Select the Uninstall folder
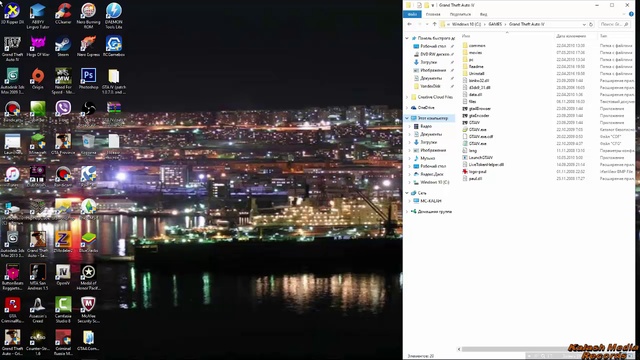The height and width of the screenshot is (360, 640). click(476, 73)
